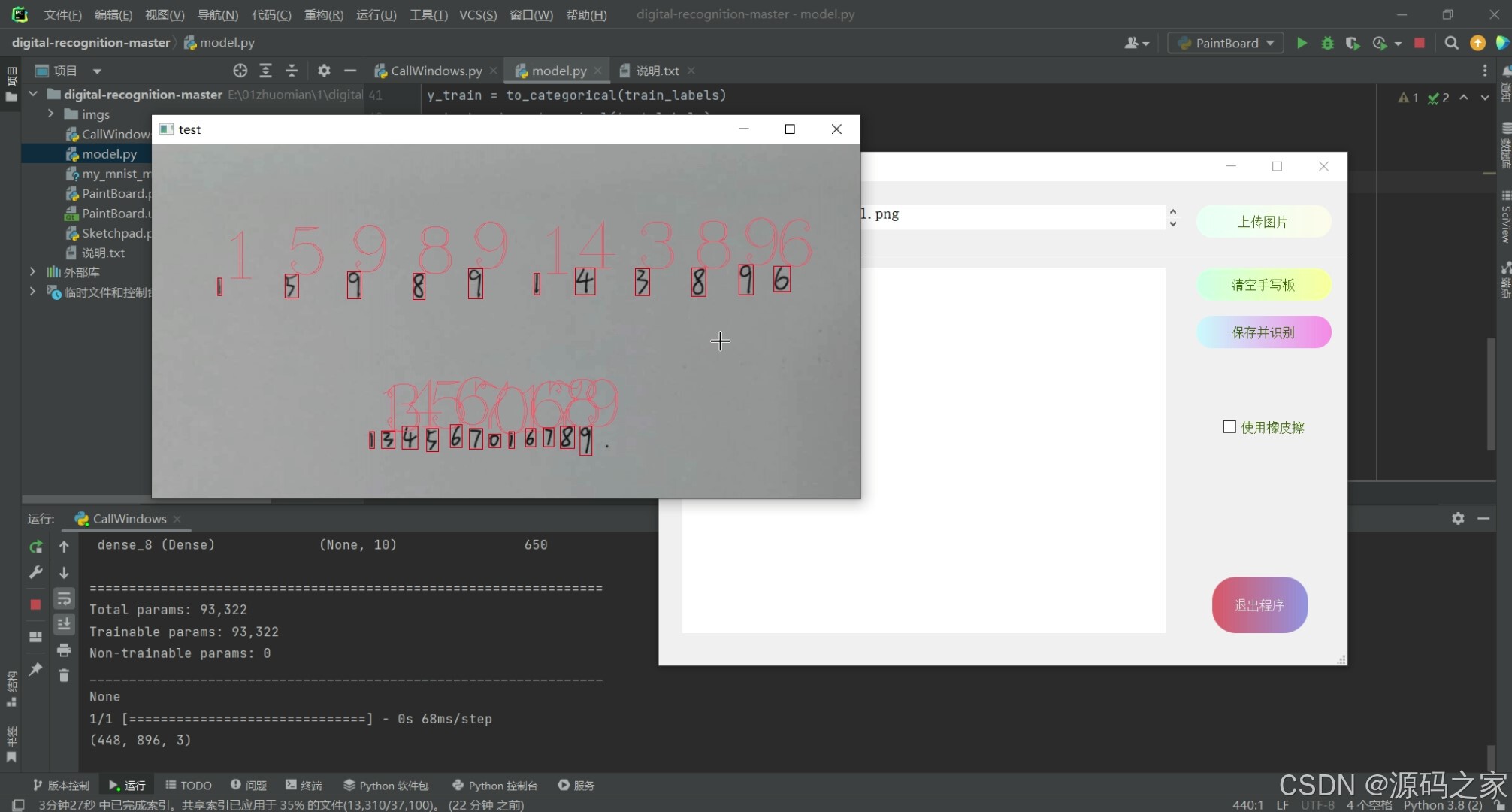
Task: Click the locate-file target icon in Project panel
Action: coord(240,71)
